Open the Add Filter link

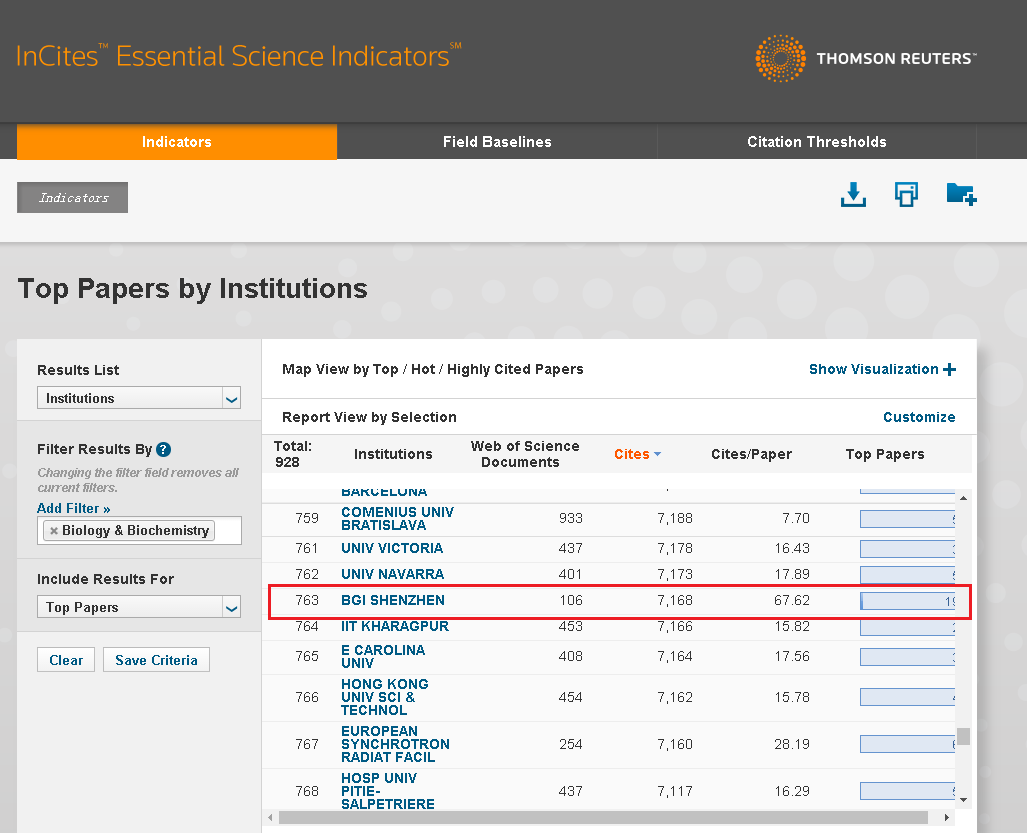[73, 508]
